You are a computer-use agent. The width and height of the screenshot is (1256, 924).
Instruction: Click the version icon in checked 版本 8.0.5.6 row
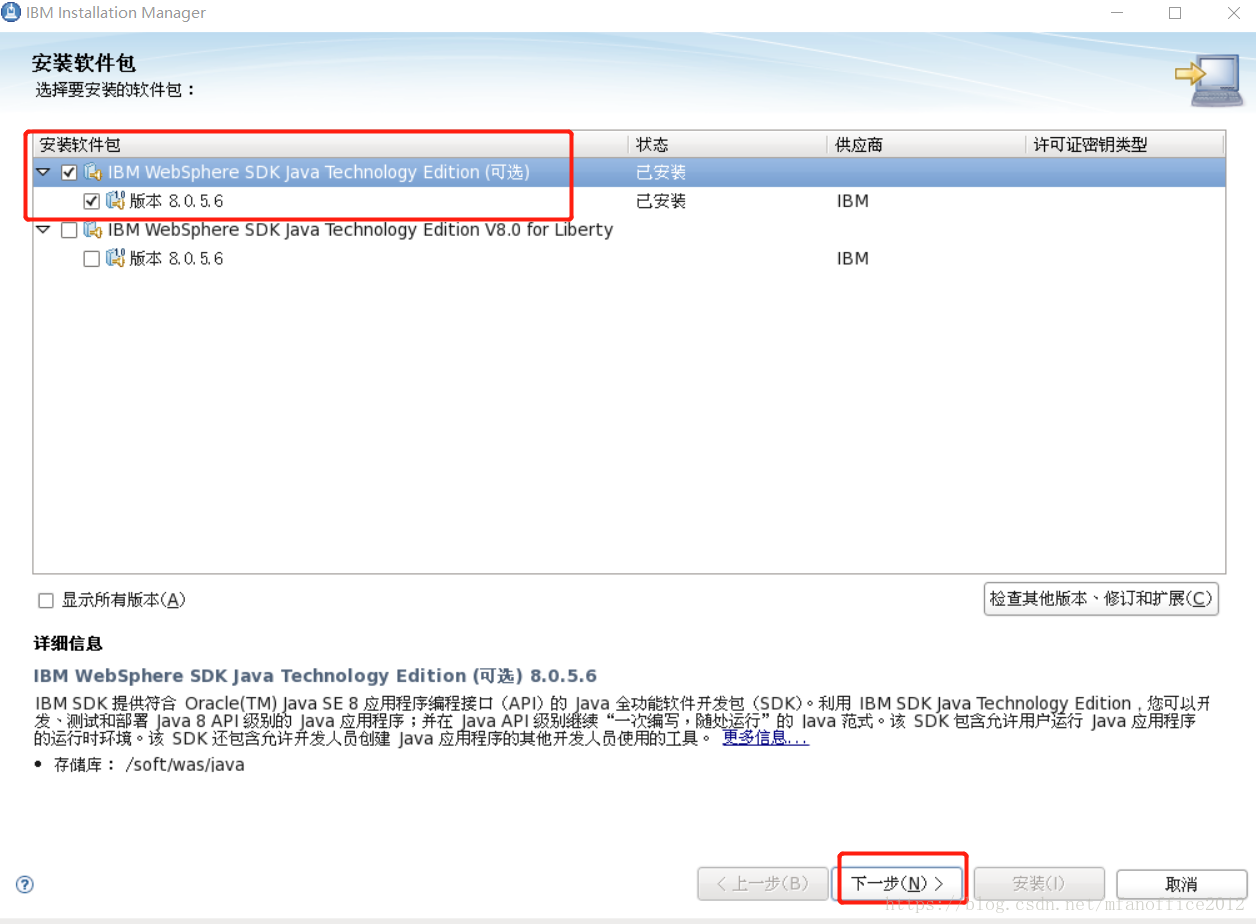[115, 201]
